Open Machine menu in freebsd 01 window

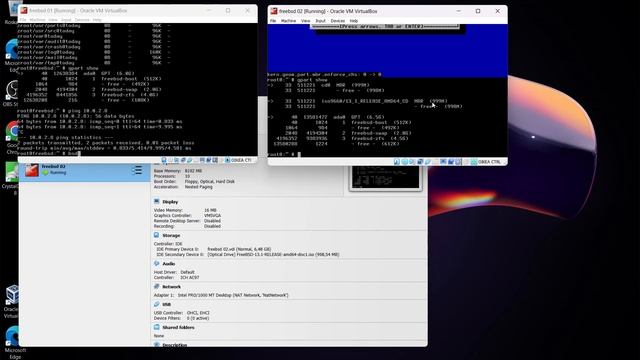(x=38, y=20)
